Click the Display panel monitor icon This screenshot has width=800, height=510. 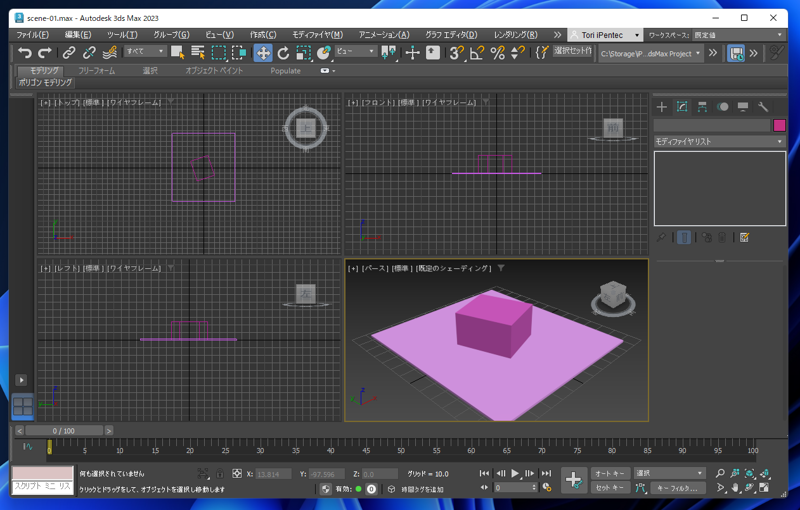743,106
